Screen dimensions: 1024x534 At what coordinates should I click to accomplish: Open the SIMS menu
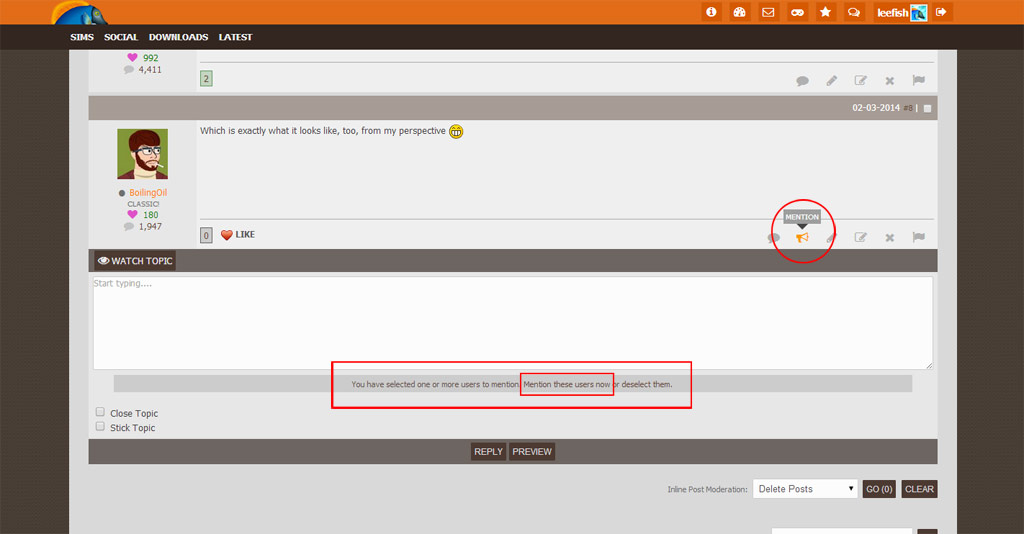pyautogui.click(x=81, y=37)
